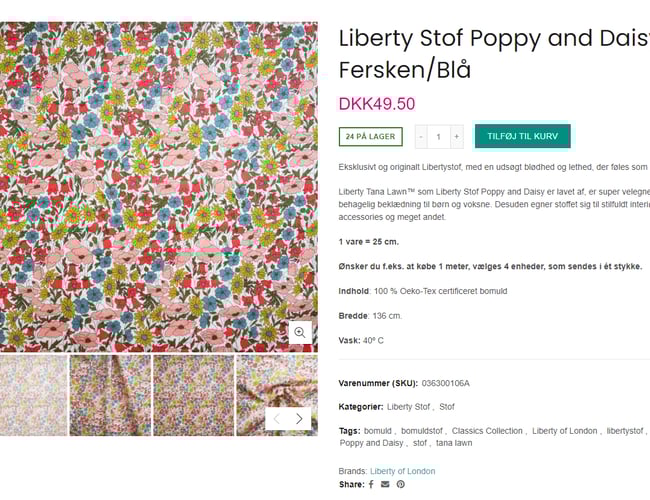Image resolution: width=650 pixels, height=500 pixels.
Task: Share product via email icon
Action: coord(385,484)
